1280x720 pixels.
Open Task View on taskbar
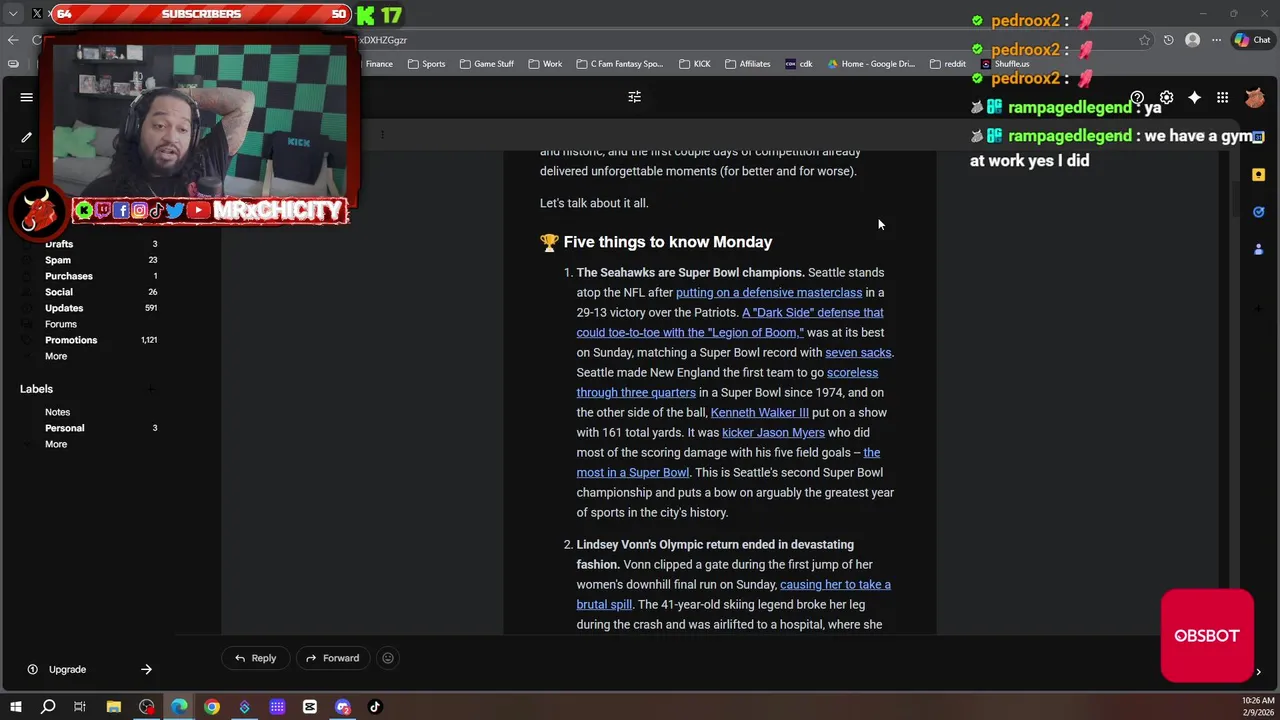(x=80, y=707)
